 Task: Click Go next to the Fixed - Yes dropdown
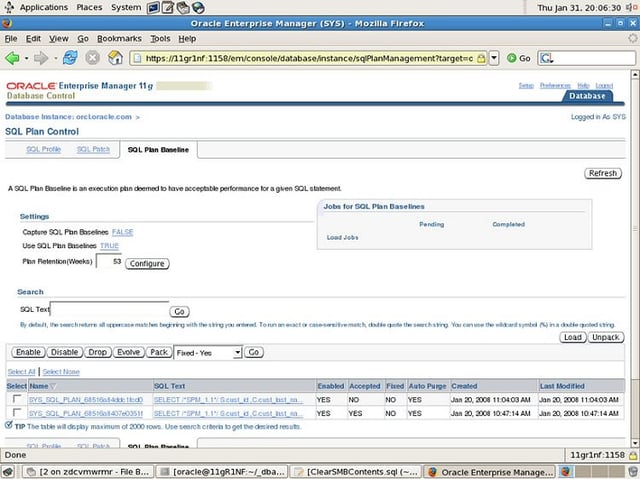253,352
